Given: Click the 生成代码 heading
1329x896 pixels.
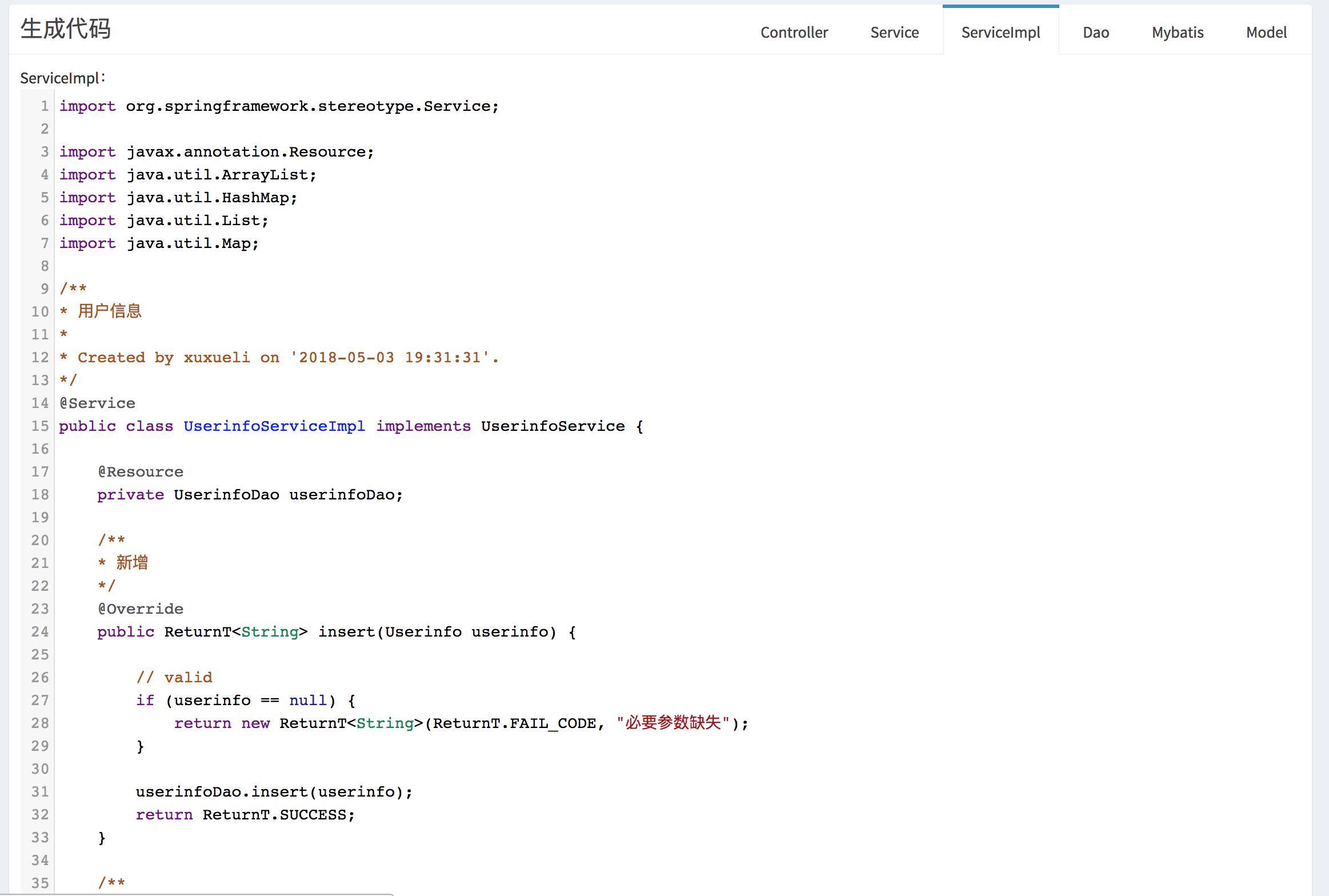Looking at the screenshot, I should (66, 29).
